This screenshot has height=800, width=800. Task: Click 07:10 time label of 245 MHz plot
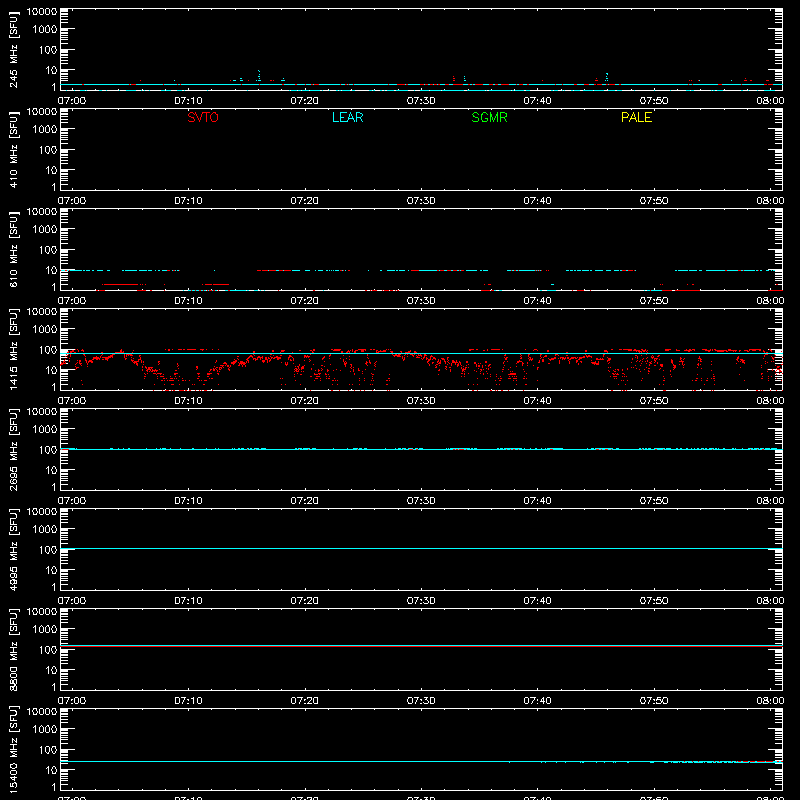[188, 101]
